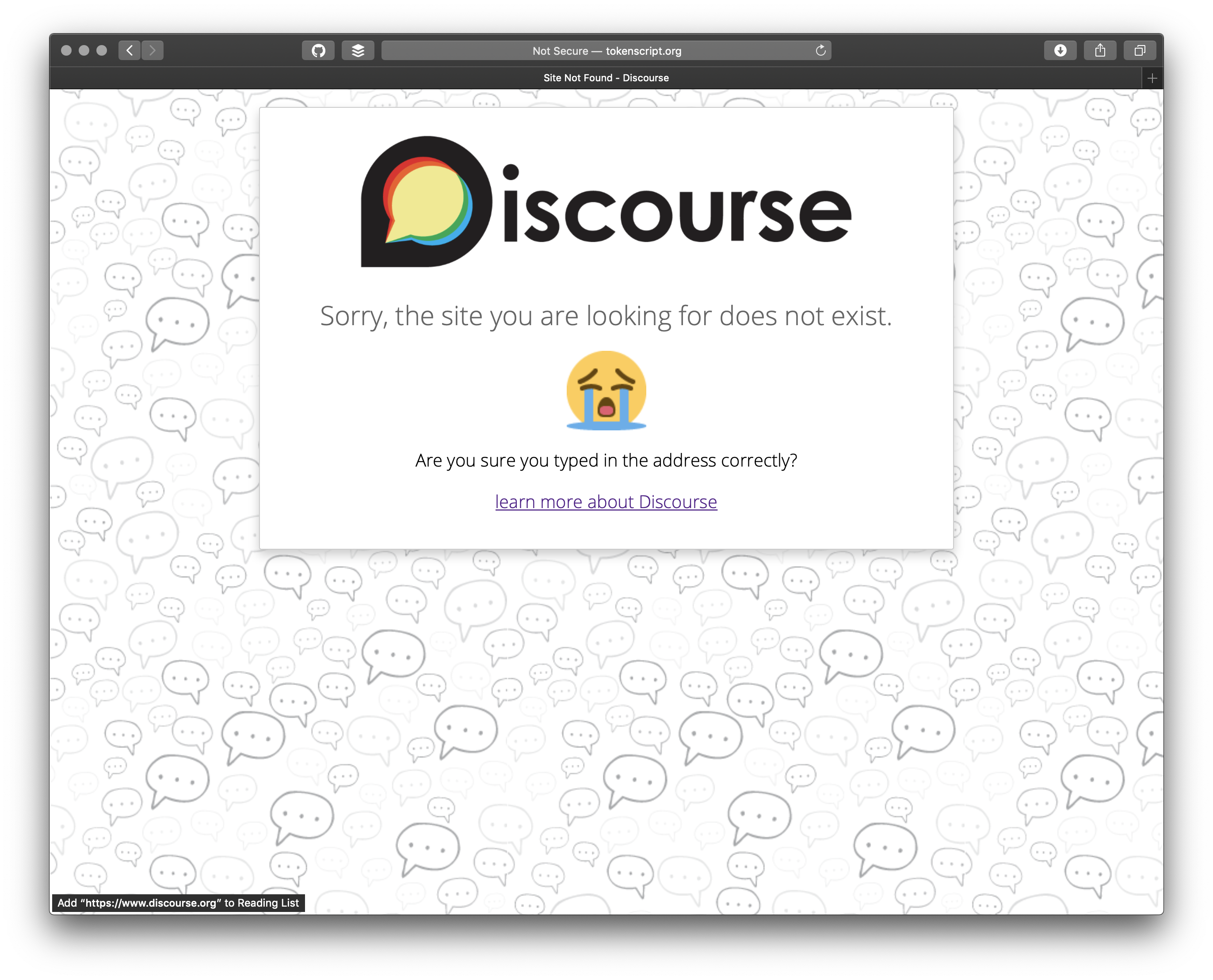Open the tab overview icon
This screenshot has height=980, width=1213.
[1140, 50]
